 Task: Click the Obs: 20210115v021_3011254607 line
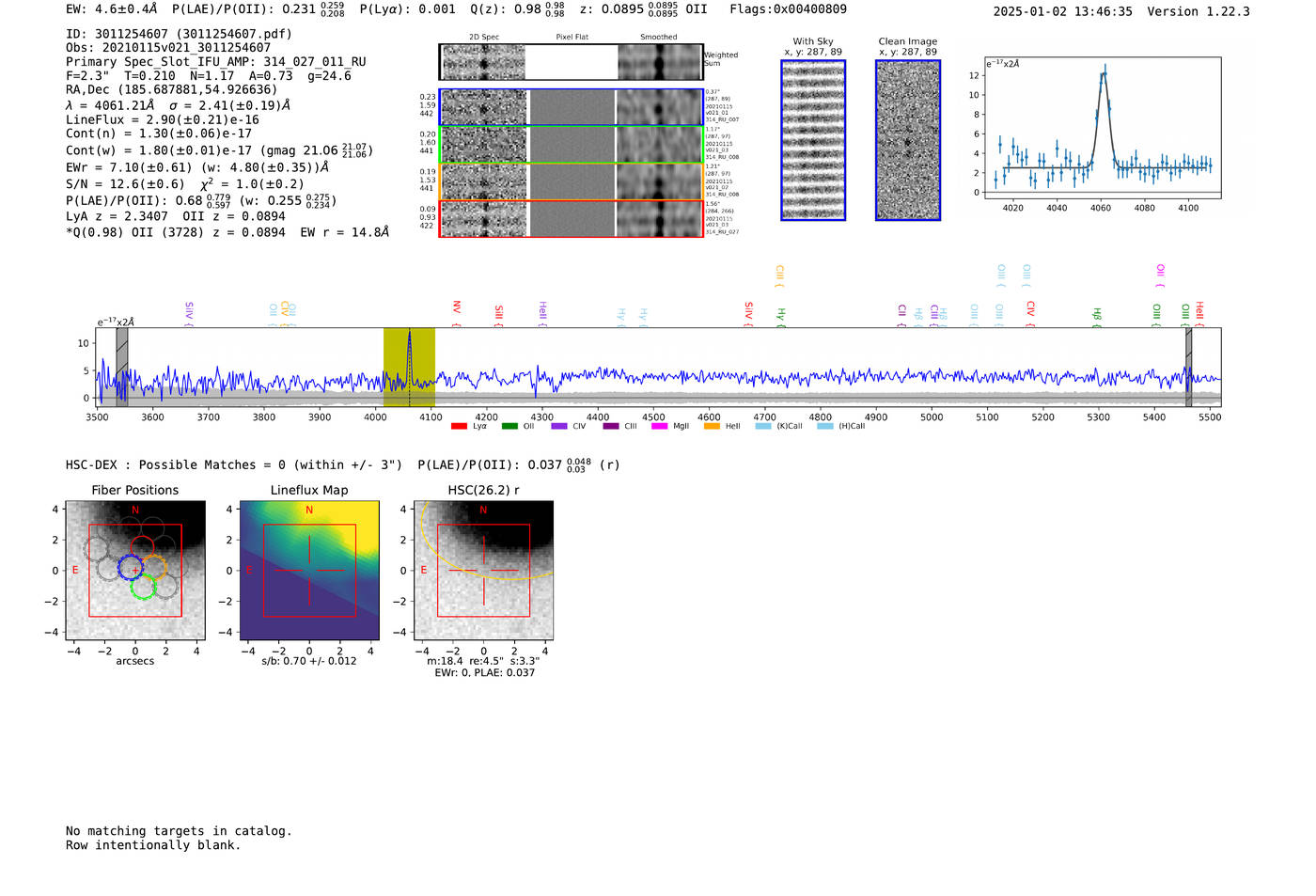tap(168, 48)
